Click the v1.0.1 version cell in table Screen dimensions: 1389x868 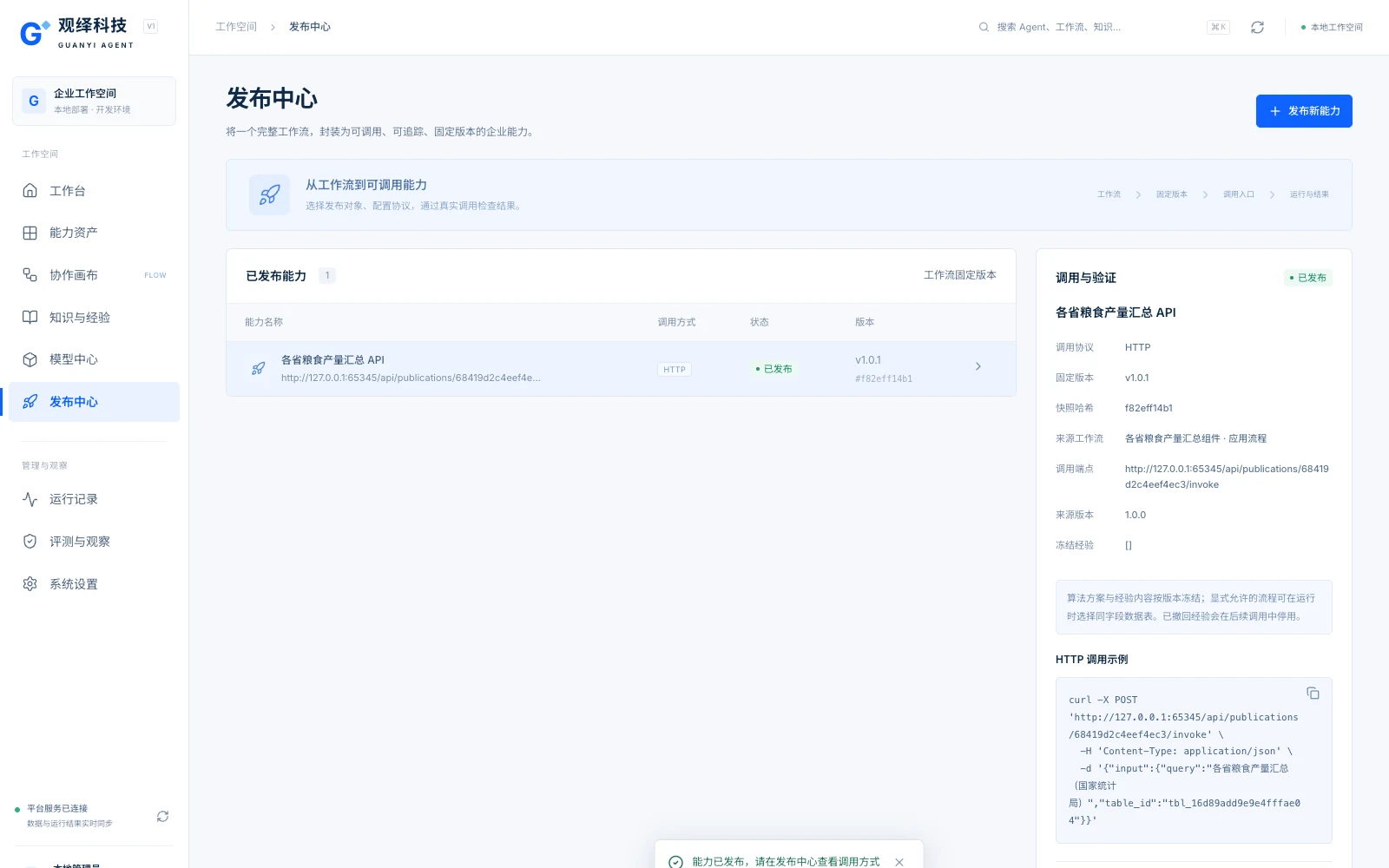868,359
